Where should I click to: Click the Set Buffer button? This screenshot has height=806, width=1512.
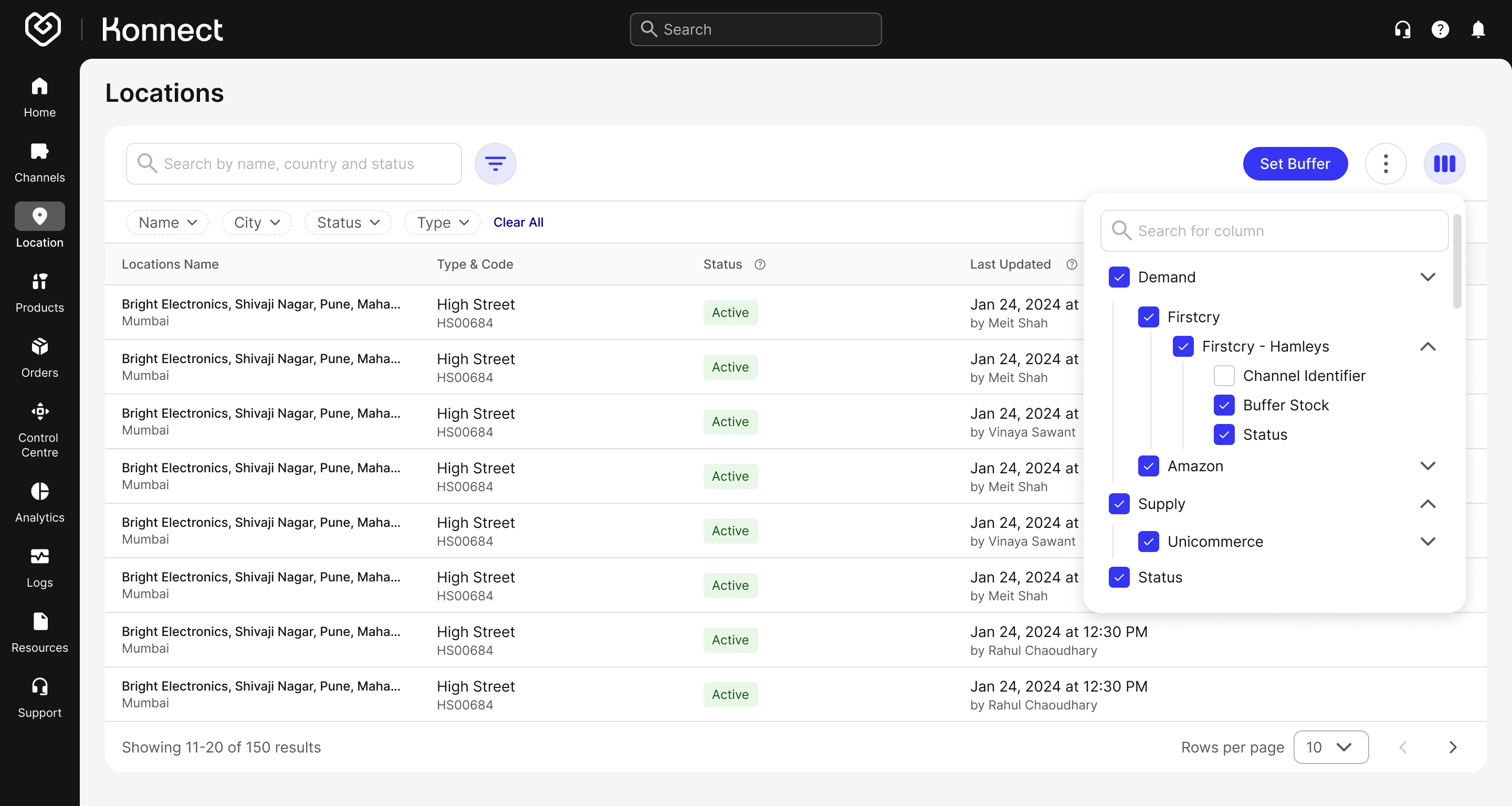[x=1295, y=164]
